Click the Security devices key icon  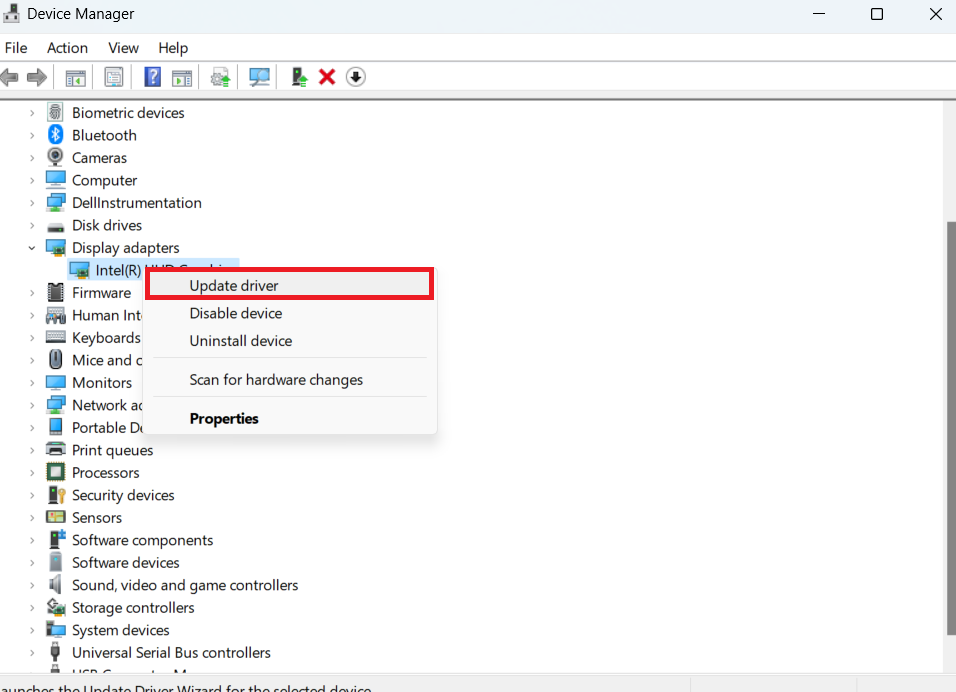click(x=56, y=494)
